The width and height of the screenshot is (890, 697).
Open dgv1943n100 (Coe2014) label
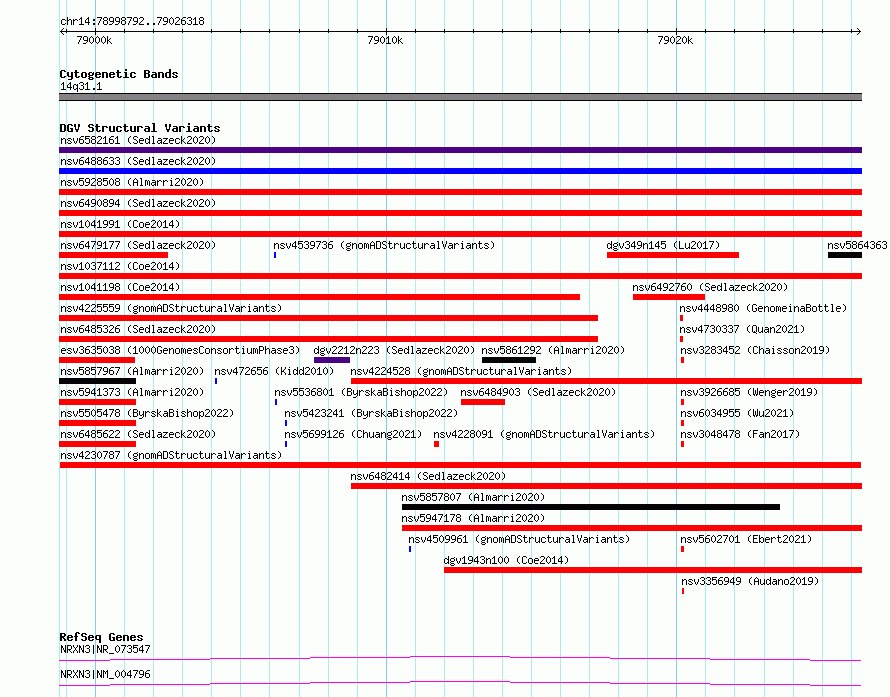pyautogui.click(x=506, y=560)
